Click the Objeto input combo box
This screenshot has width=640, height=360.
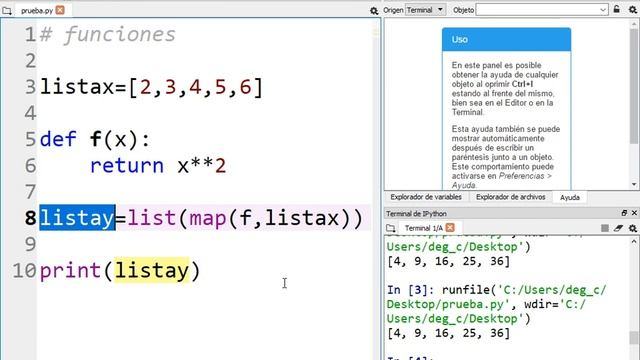[542, 10]
